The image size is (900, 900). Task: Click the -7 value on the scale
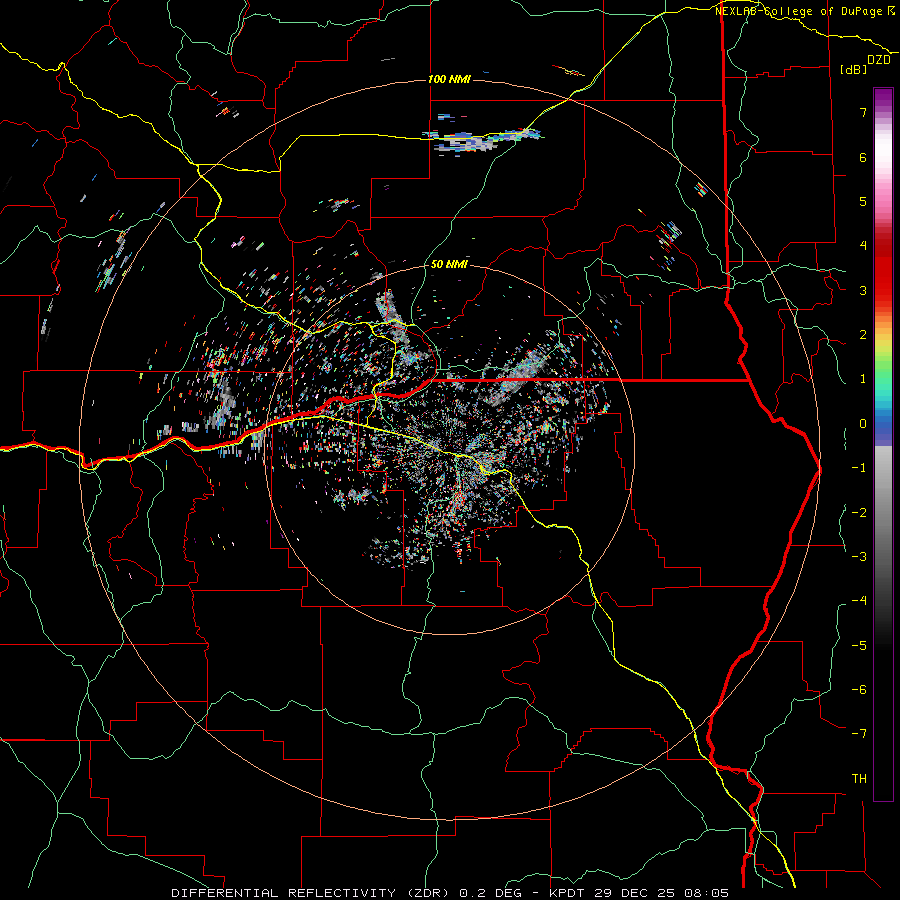click(x=859, y=734)
